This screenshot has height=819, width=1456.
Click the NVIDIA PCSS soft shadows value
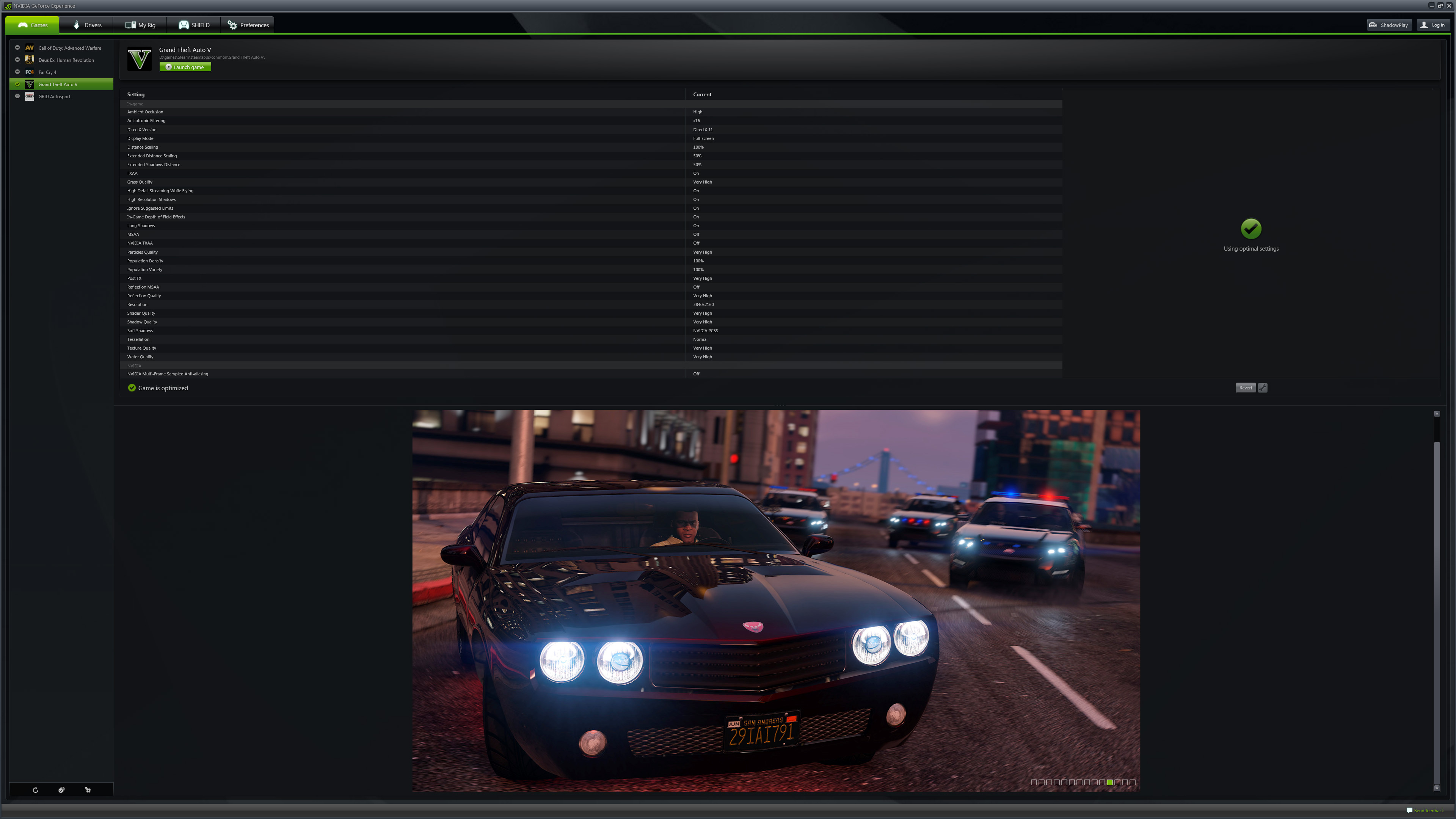click(705, 331)
